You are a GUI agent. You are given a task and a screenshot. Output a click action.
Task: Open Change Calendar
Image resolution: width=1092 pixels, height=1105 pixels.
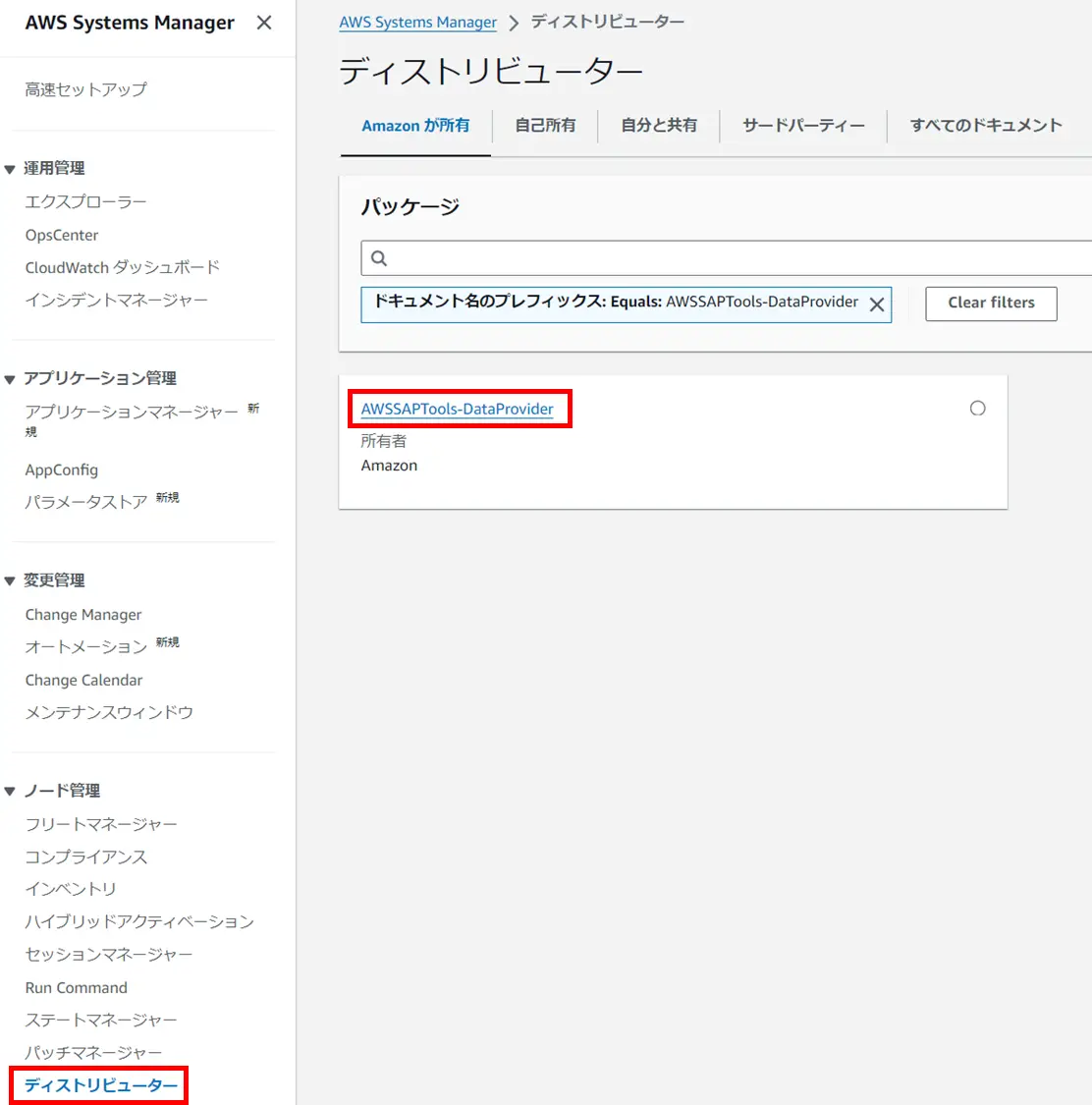coord(83,680)
